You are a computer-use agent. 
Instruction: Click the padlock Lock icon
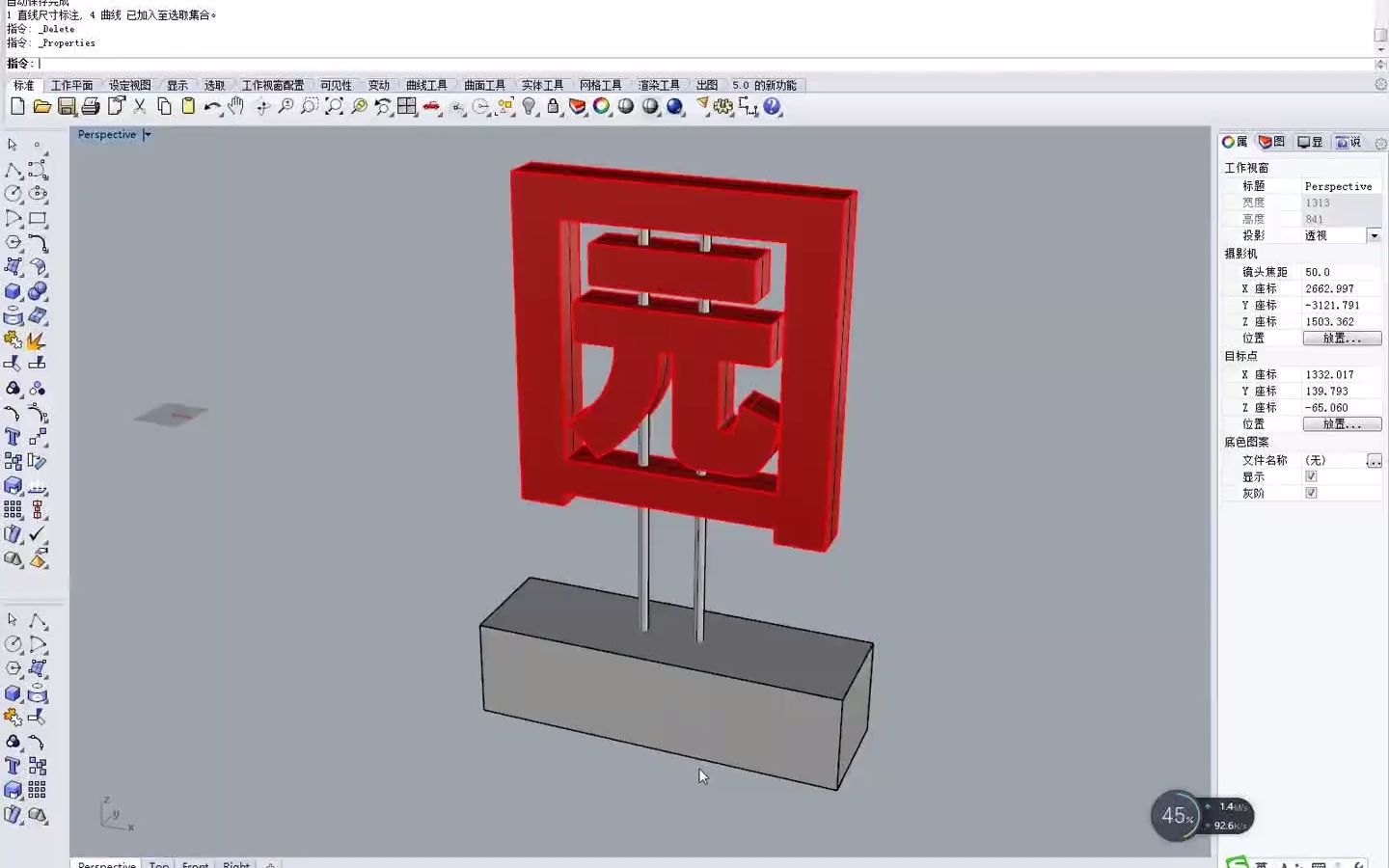pos(553,107)
